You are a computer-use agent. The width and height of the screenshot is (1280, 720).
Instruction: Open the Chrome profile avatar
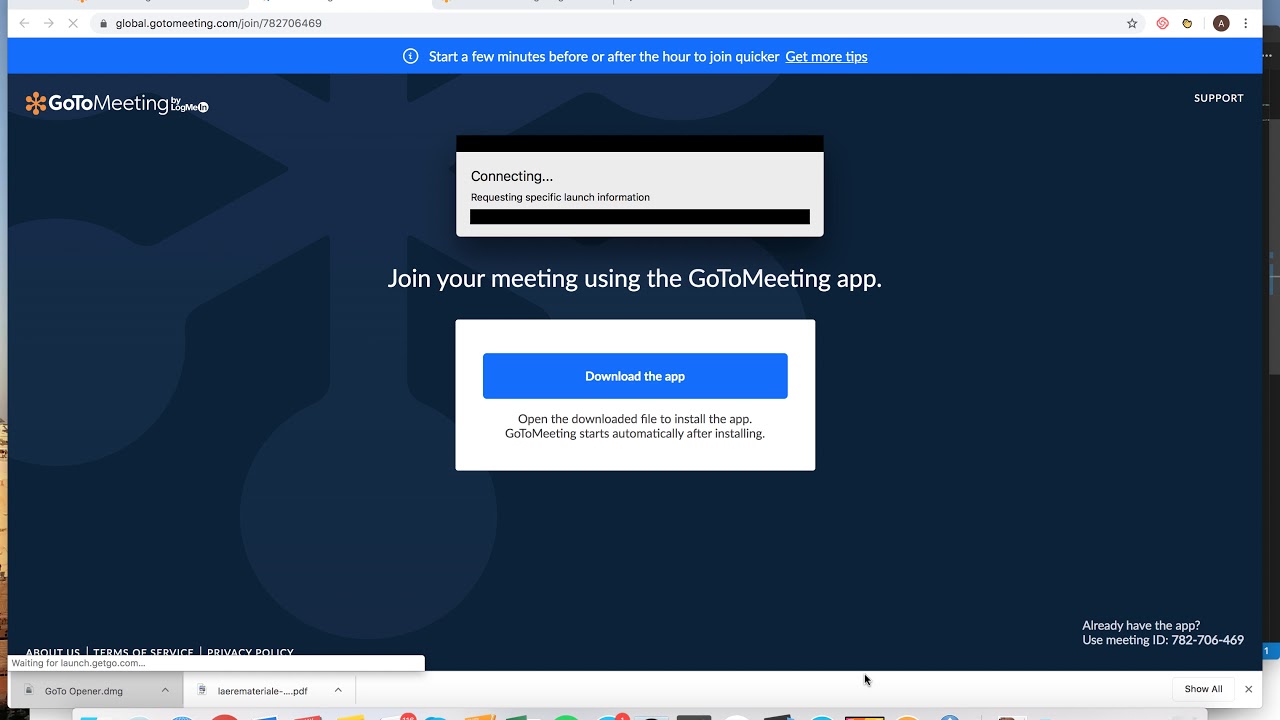click(x=1221, y=23)
